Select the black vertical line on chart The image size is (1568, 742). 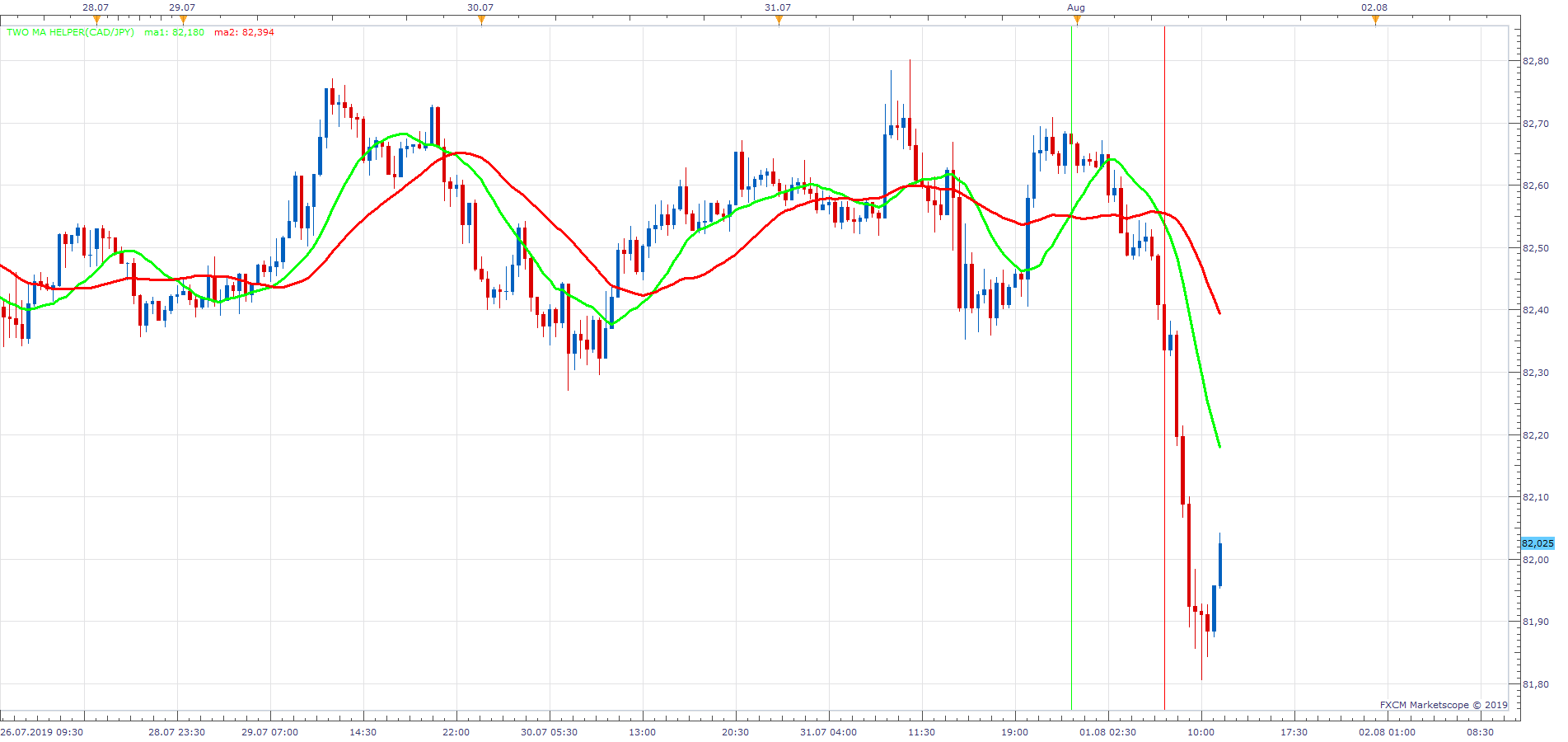click(x=1164, y=367)
